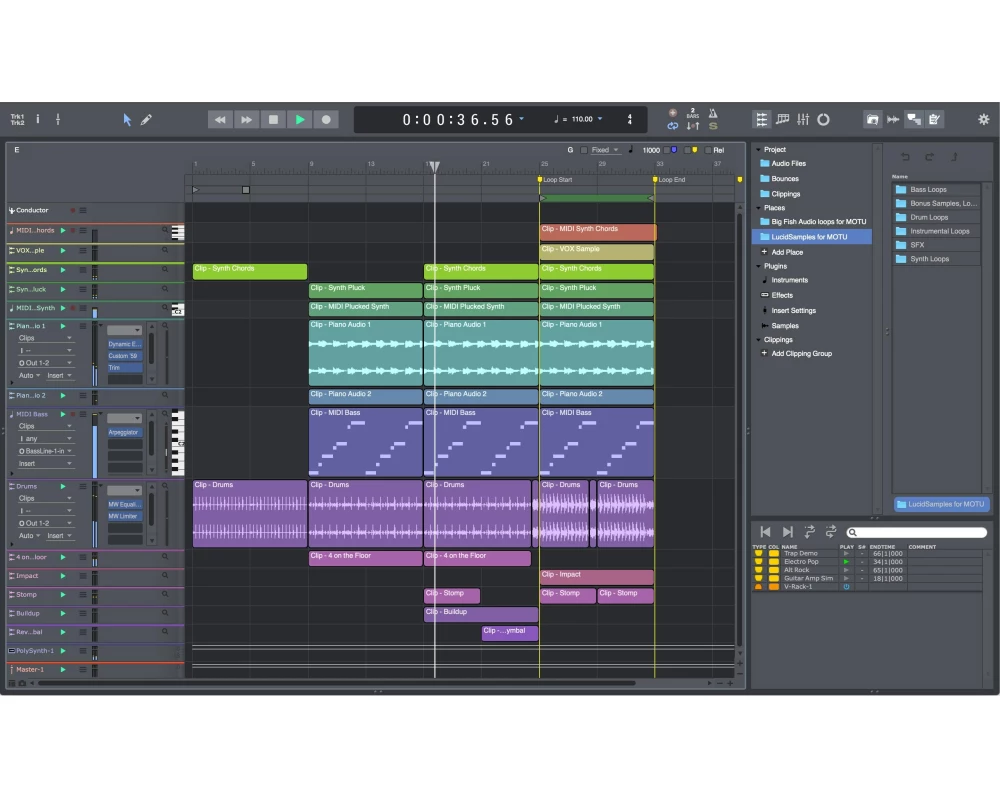Click the record button in transport

point(326,119)
